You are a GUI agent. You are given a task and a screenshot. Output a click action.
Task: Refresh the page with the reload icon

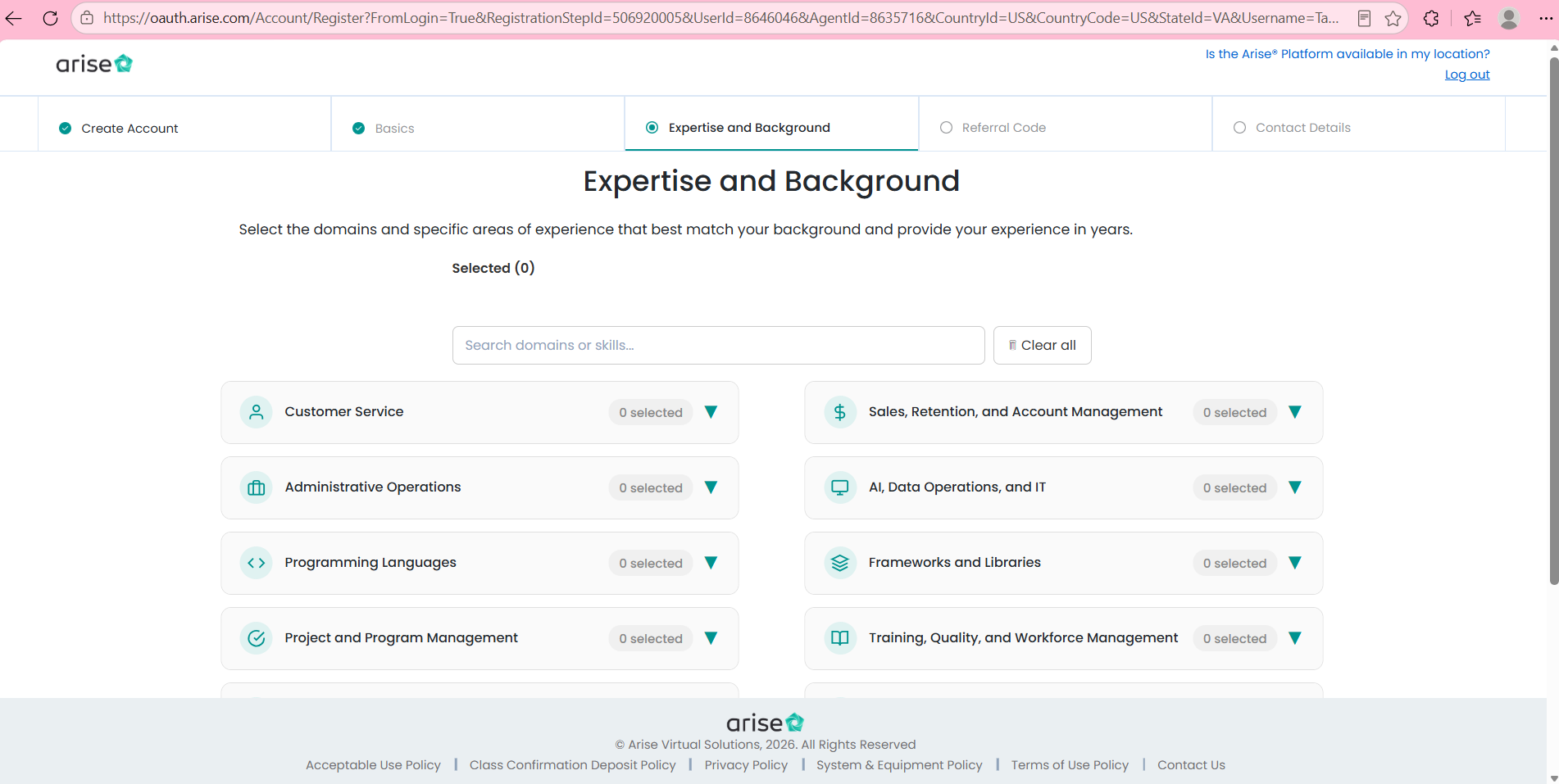point(50,18)
